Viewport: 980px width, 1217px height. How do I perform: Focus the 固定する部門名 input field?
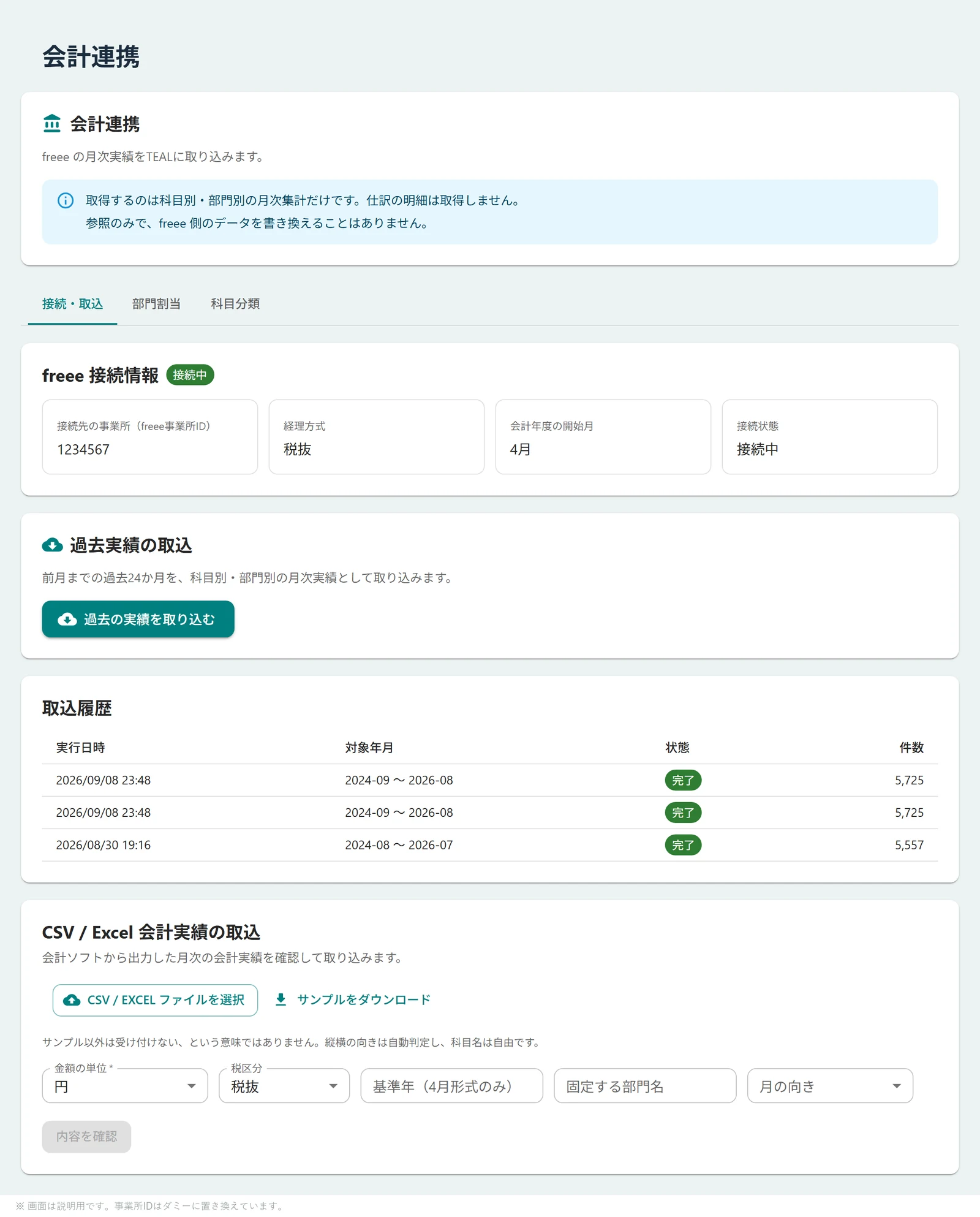pyautogui.click(x=645, y=1086)
